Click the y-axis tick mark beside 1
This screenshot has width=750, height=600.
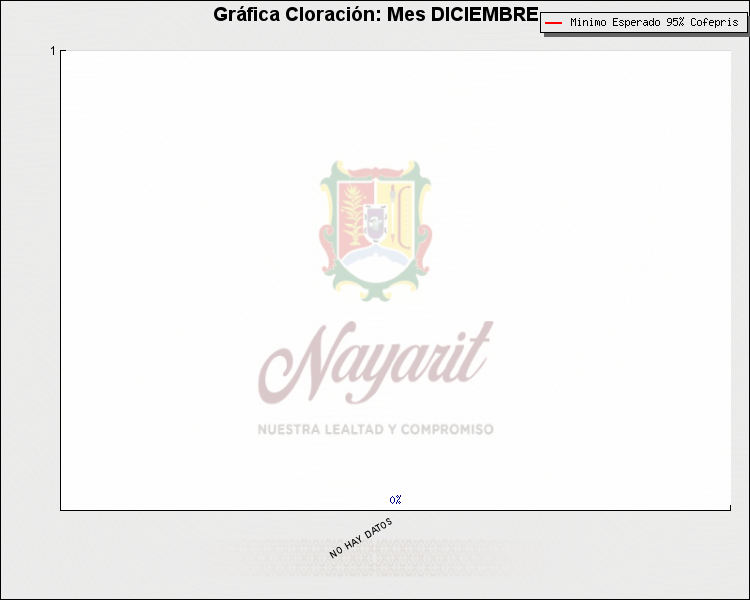63,50
